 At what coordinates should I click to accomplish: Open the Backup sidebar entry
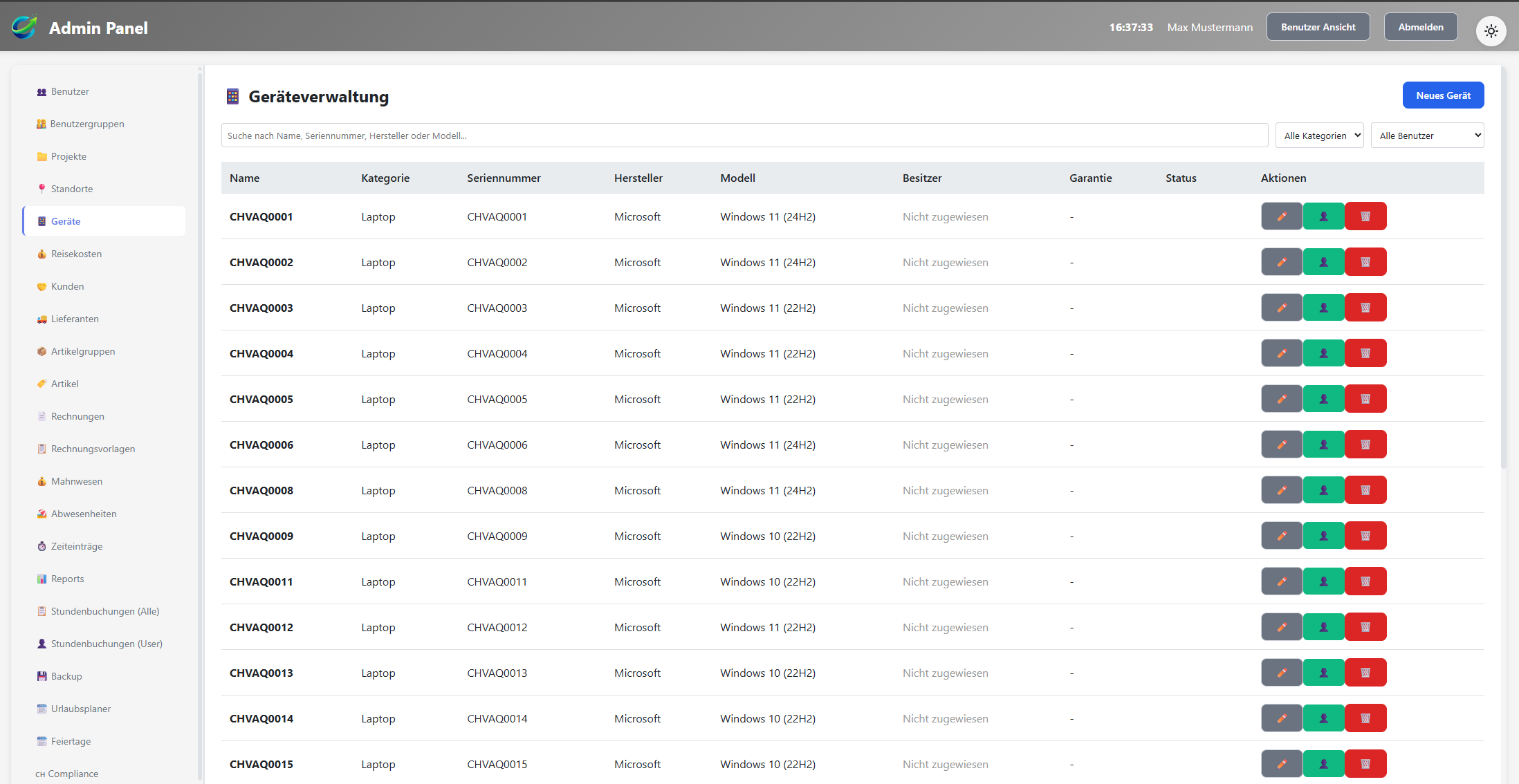(66, 676)
